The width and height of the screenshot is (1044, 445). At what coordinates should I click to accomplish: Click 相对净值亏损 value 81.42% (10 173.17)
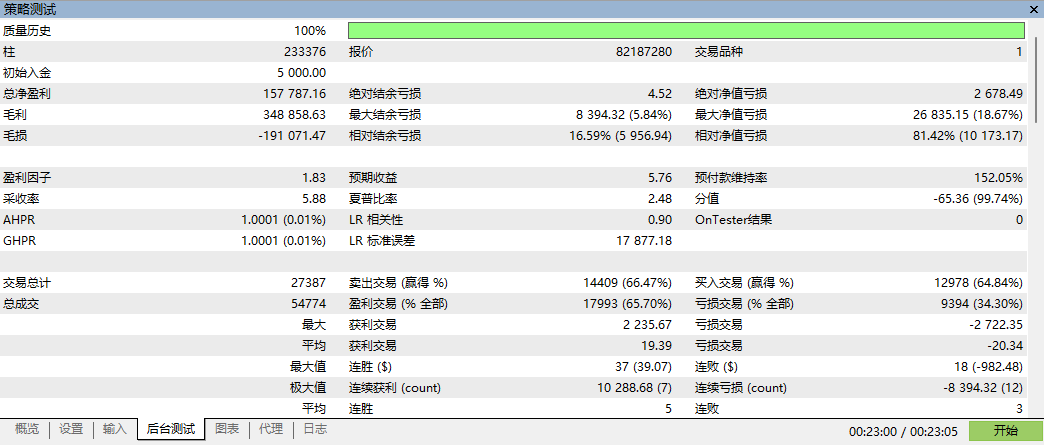coord(969,136)
